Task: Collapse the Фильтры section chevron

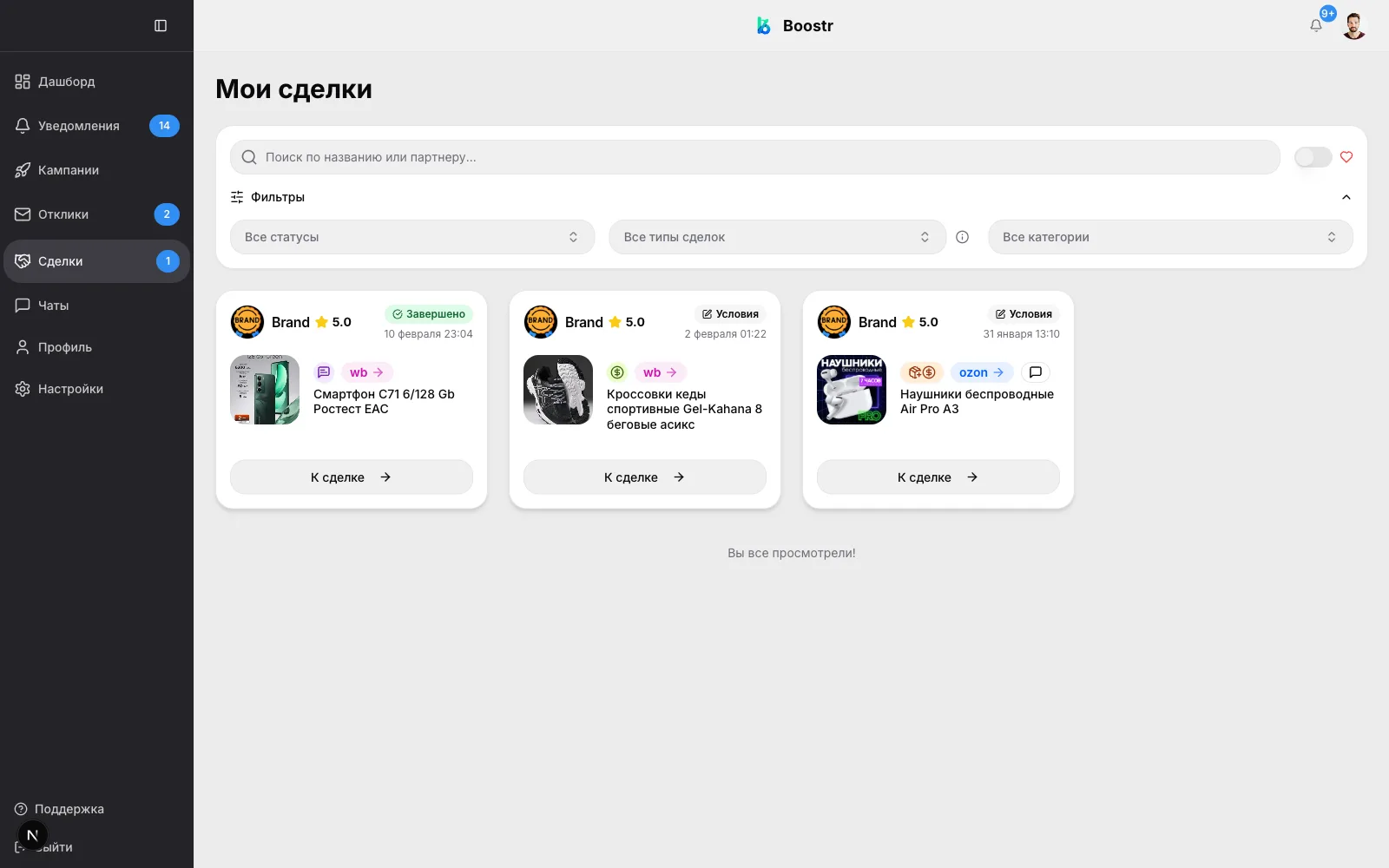Action: pos(1346,197)
